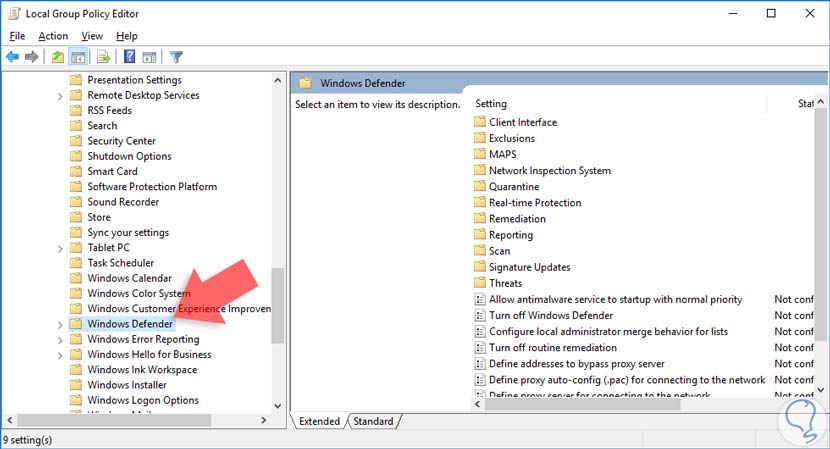Viewport: 830px width, 449px height.
Task: Click the Turn off routine remediation policy icon
Action: [x=480, y=348]
